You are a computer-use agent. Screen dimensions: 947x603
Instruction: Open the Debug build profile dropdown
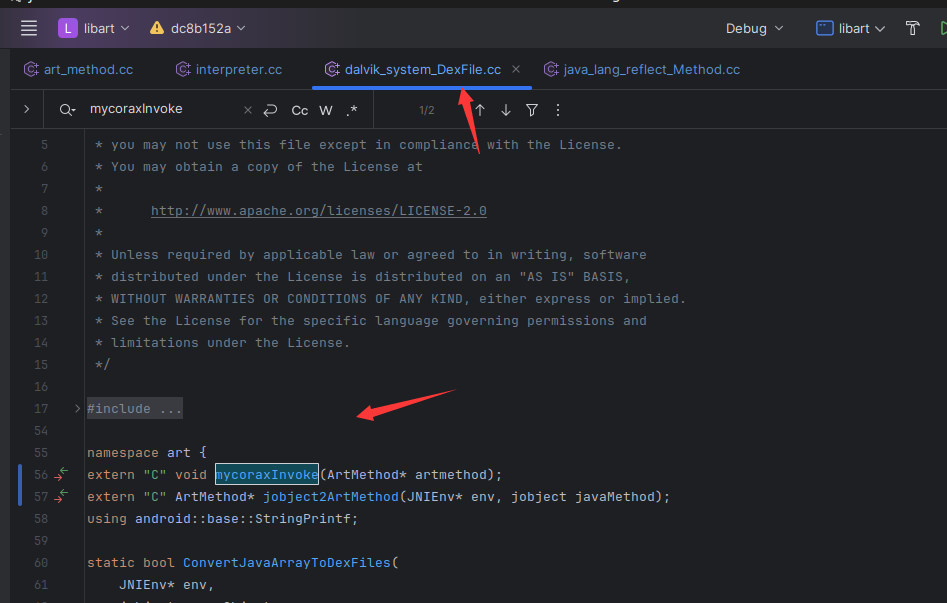[754, 28]
